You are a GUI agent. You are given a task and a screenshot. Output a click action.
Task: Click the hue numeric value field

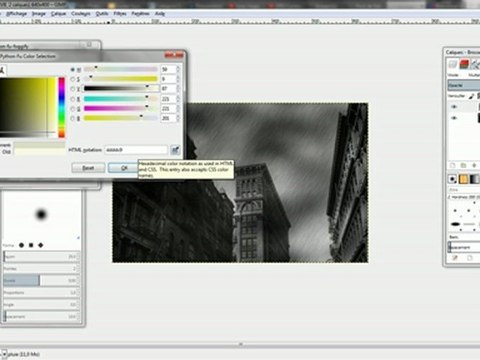[x=168, y=69]
